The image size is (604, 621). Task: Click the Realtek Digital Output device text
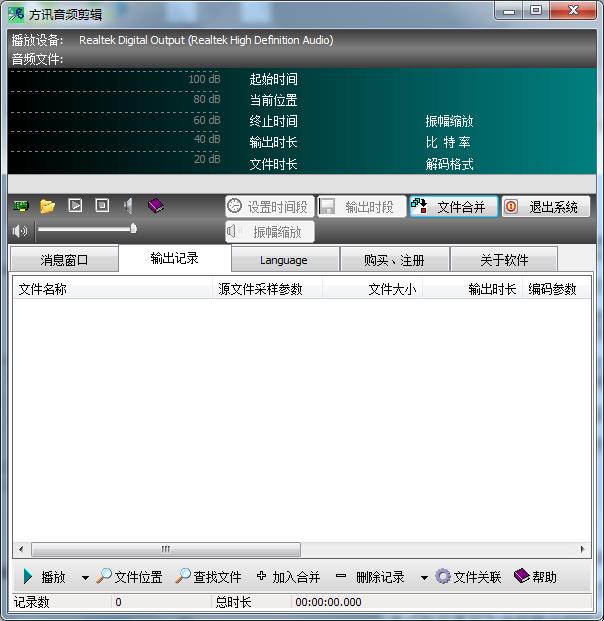tap(206, 40)
